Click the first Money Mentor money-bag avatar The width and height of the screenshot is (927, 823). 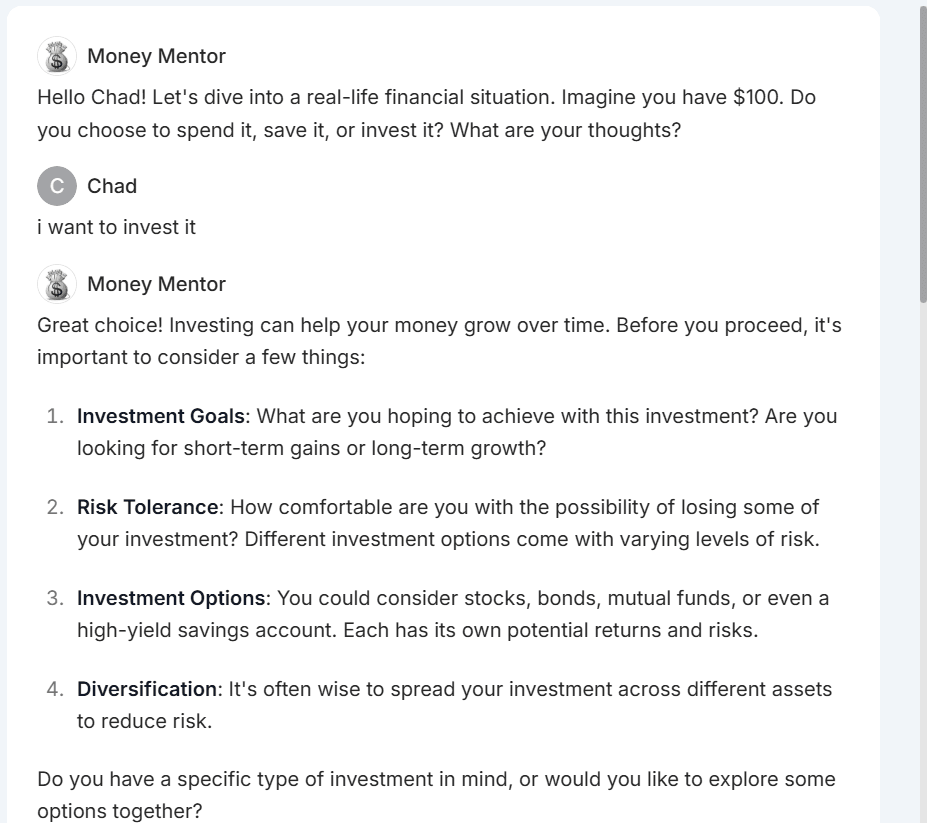(x=57, y=56)
